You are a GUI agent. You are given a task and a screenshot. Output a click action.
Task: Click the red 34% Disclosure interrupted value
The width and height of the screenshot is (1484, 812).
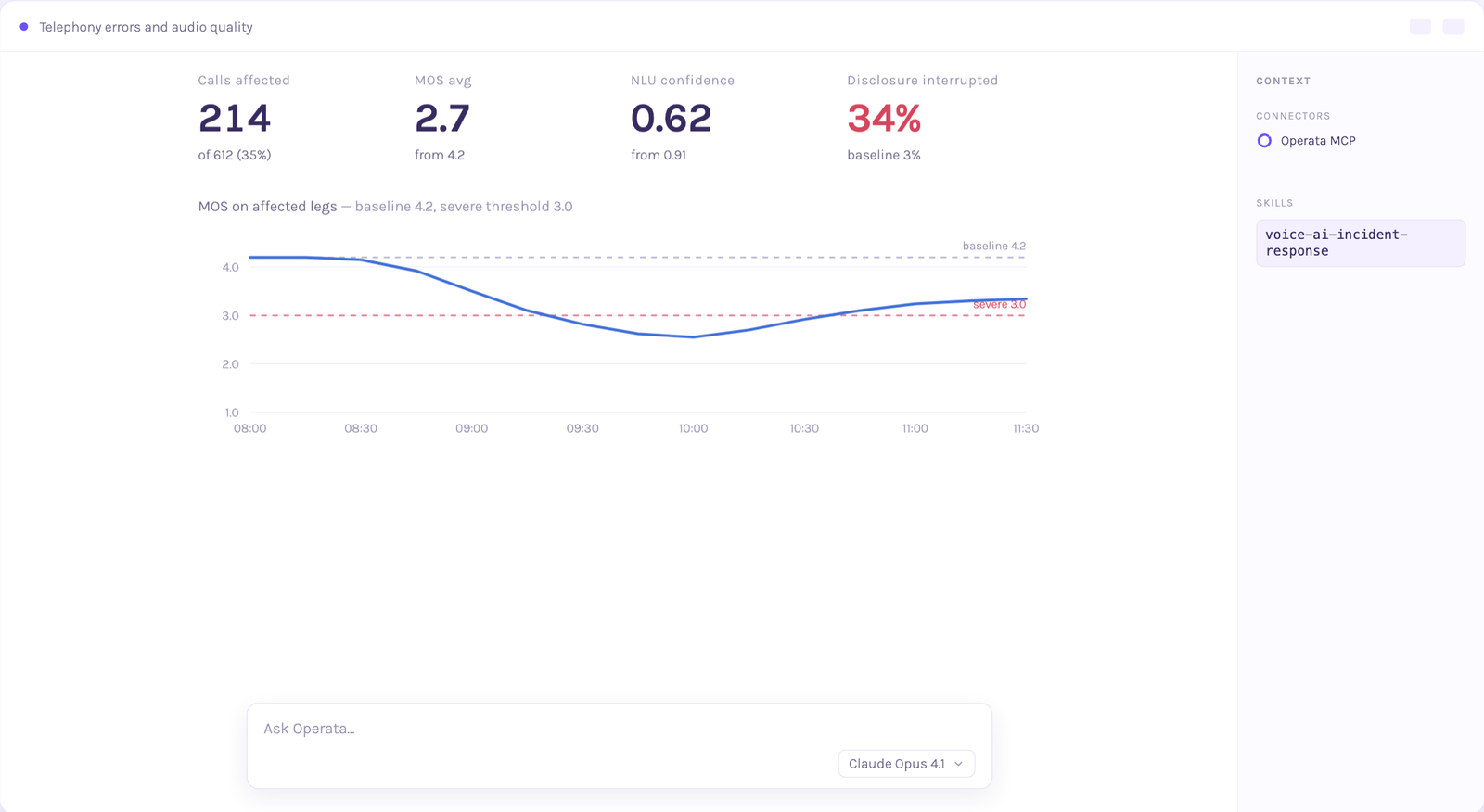point(884,118)
